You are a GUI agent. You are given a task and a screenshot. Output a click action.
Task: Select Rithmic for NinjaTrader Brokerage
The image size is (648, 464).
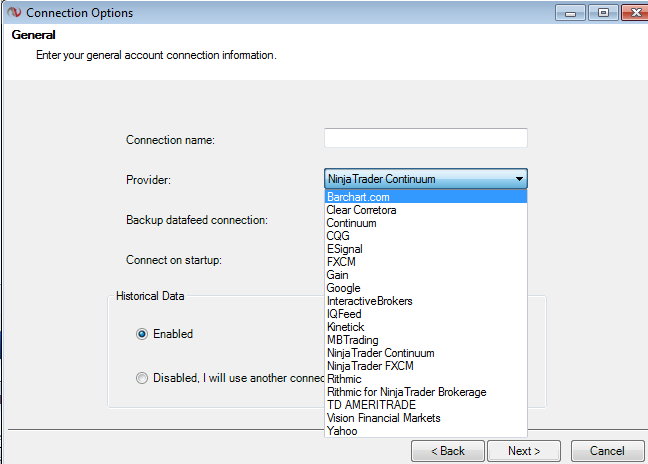tap(426, 392)
